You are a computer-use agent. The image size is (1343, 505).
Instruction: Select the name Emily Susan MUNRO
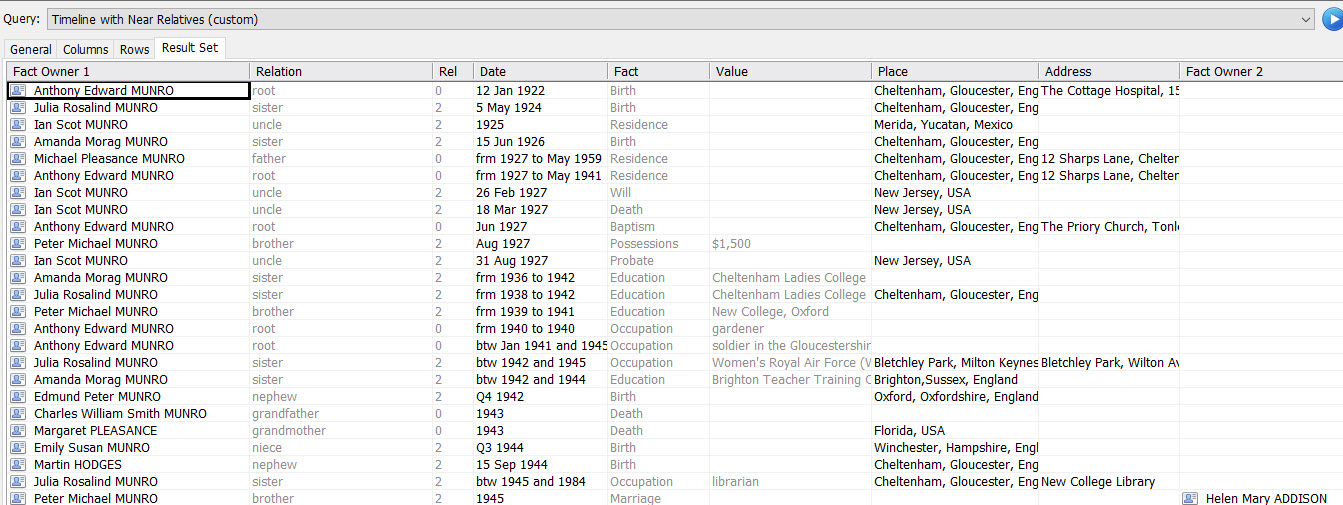click(92, 447)
